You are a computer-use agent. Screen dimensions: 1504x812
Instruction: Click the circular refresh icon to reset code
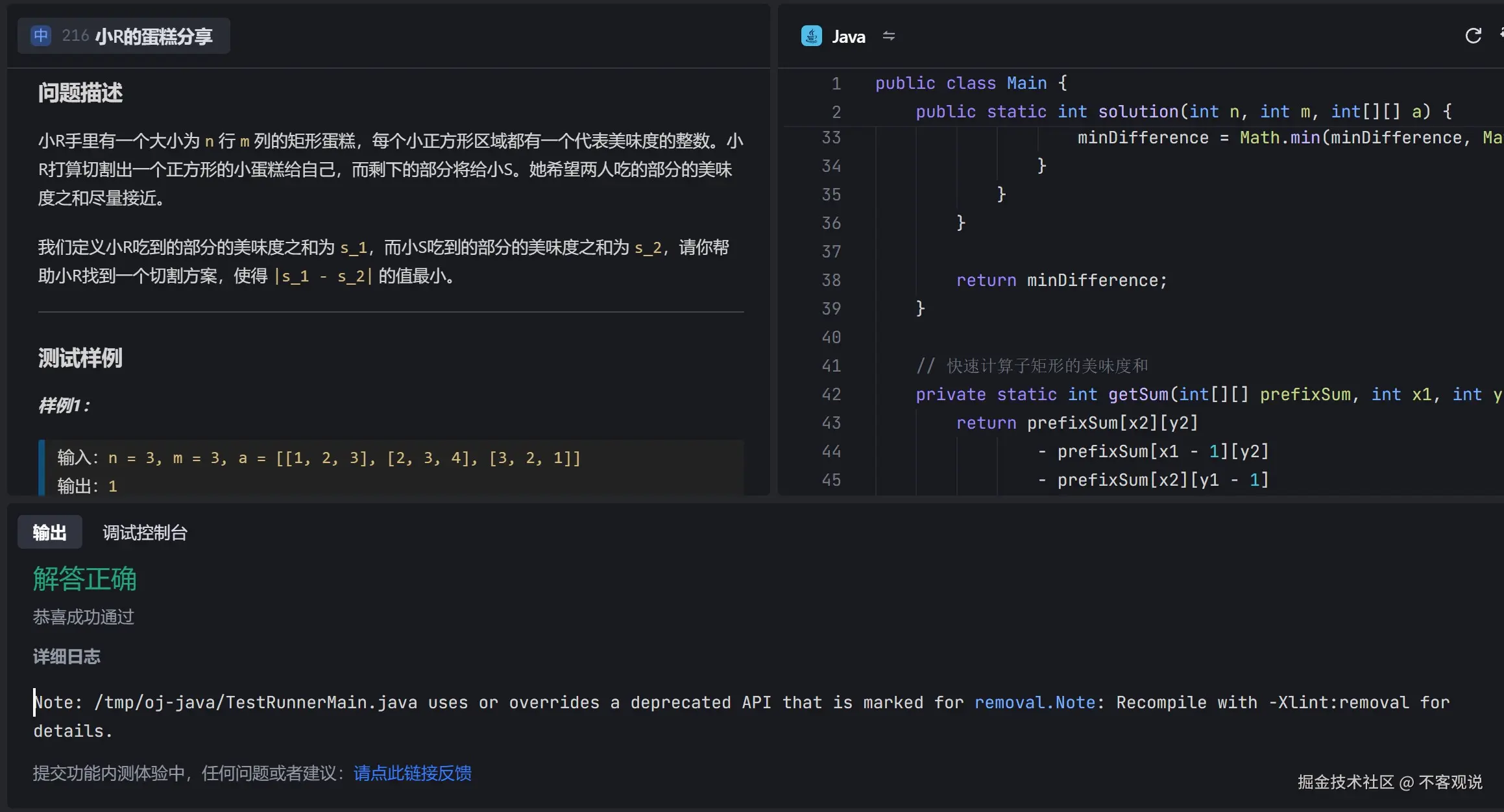[x=1474, y=36]
